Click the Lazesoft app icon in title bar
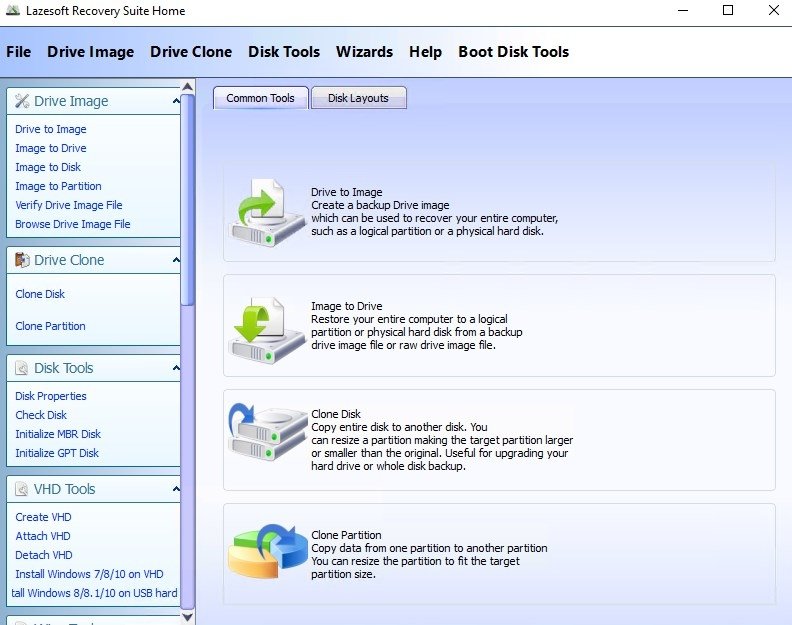Screen dimensions: 792x625 (13, 10)
